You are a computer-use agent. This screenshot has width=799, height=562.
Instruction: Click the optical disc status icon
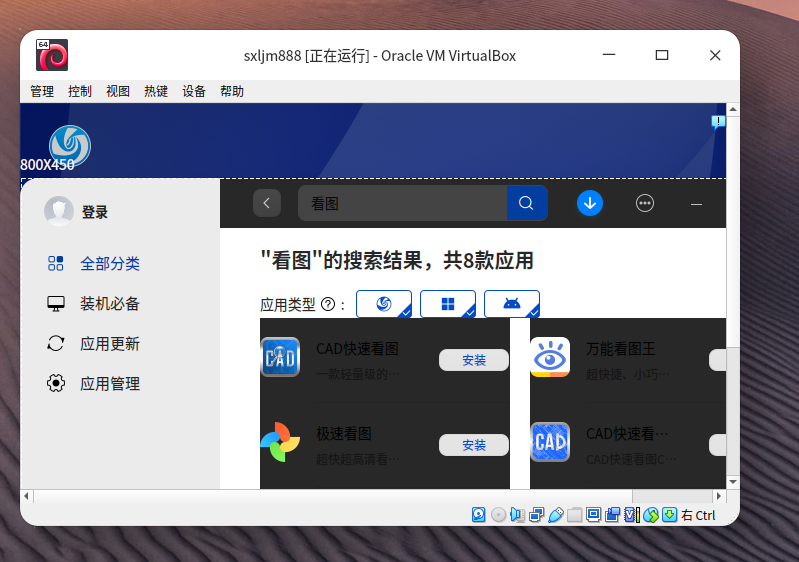[x=498, y=515]
